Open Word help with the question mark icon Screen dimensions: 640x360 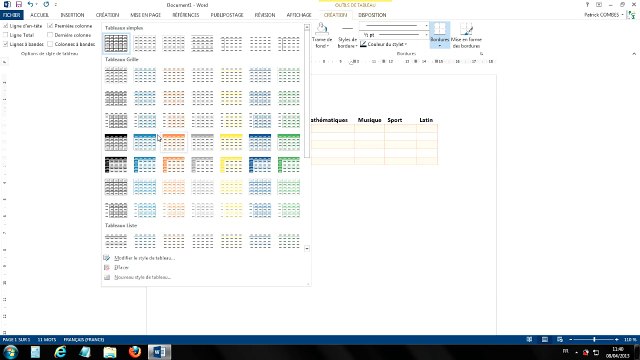coord(587,4)
